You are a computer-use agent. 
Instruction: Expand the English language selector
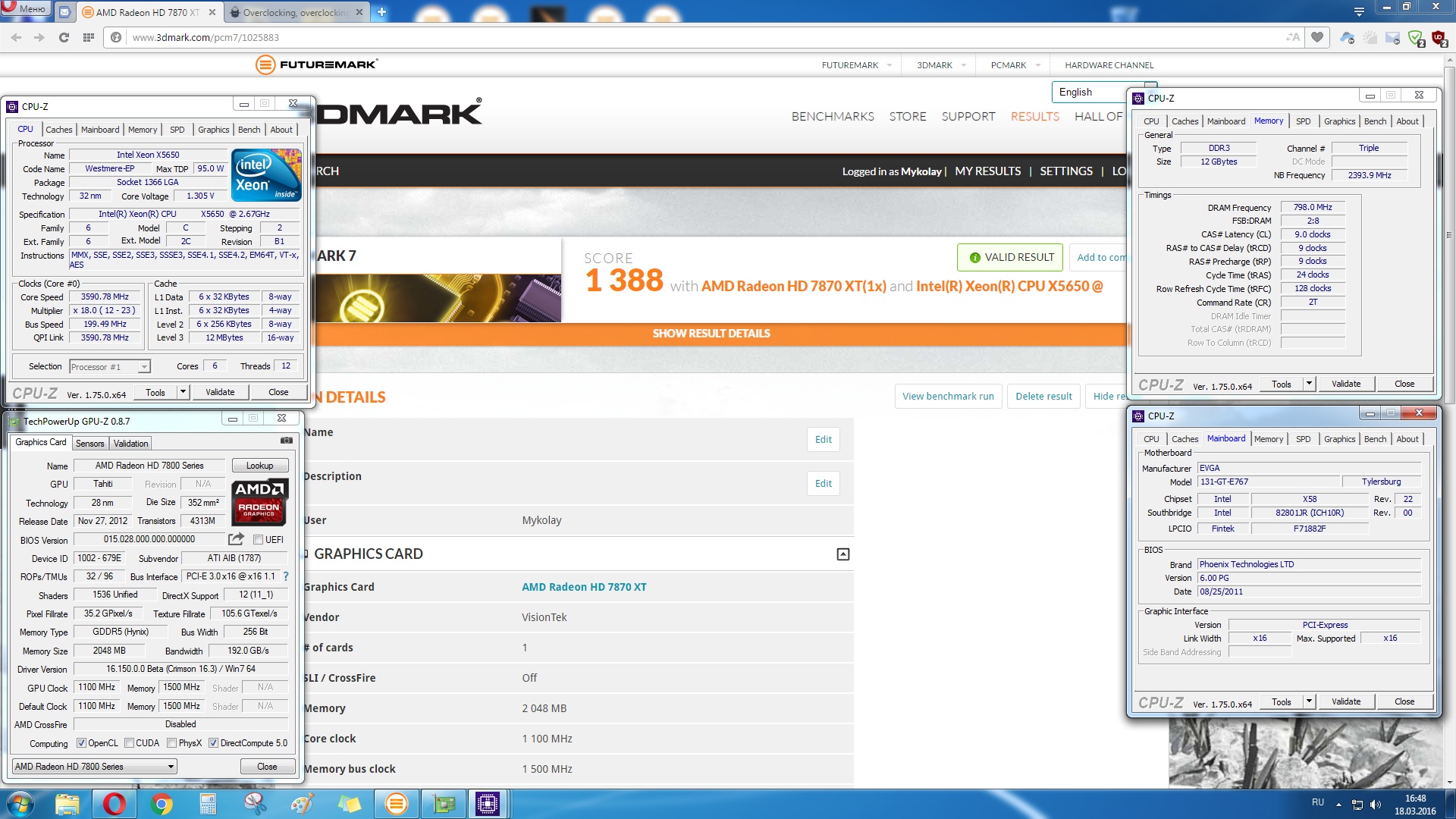[1104, 92]
